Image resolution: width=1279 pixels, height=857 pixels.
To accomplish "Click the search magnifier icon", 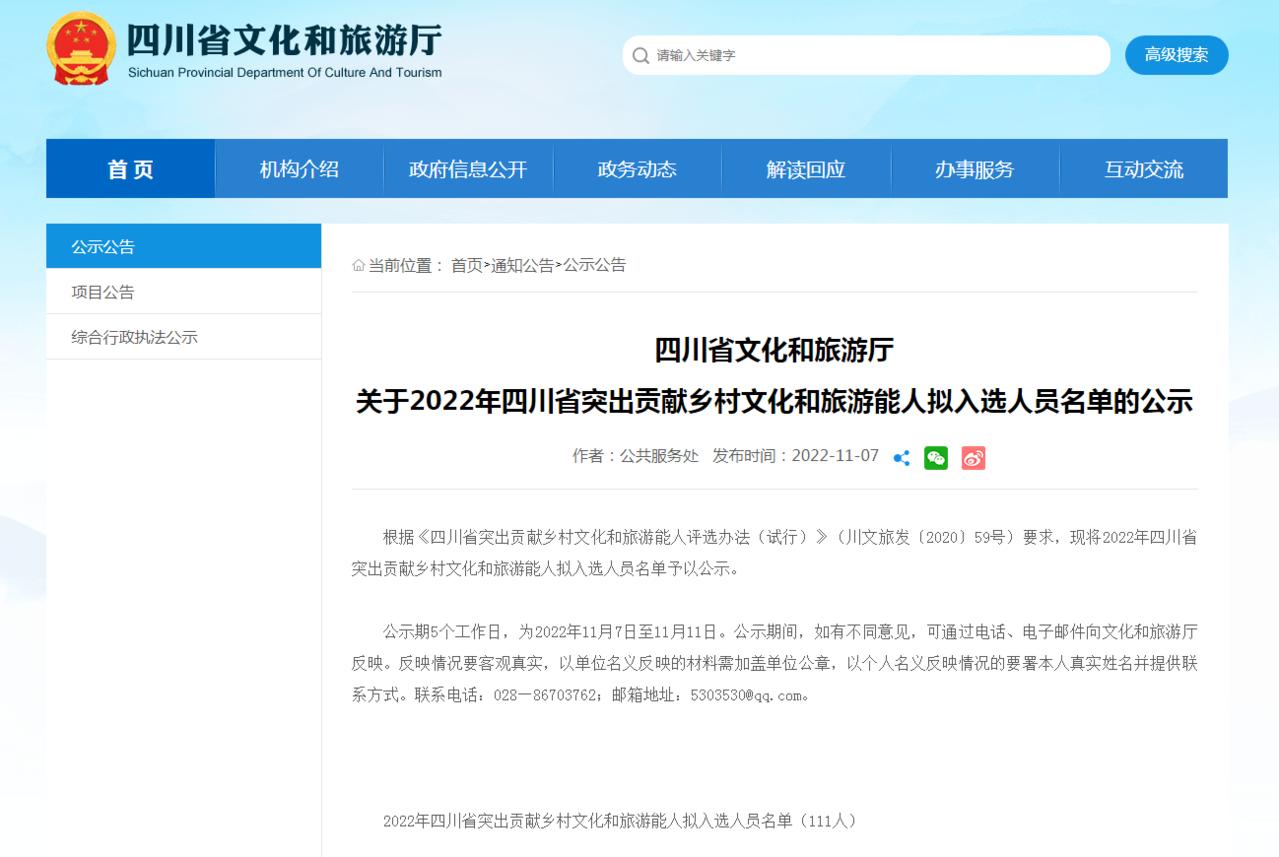I will (640, 56).
